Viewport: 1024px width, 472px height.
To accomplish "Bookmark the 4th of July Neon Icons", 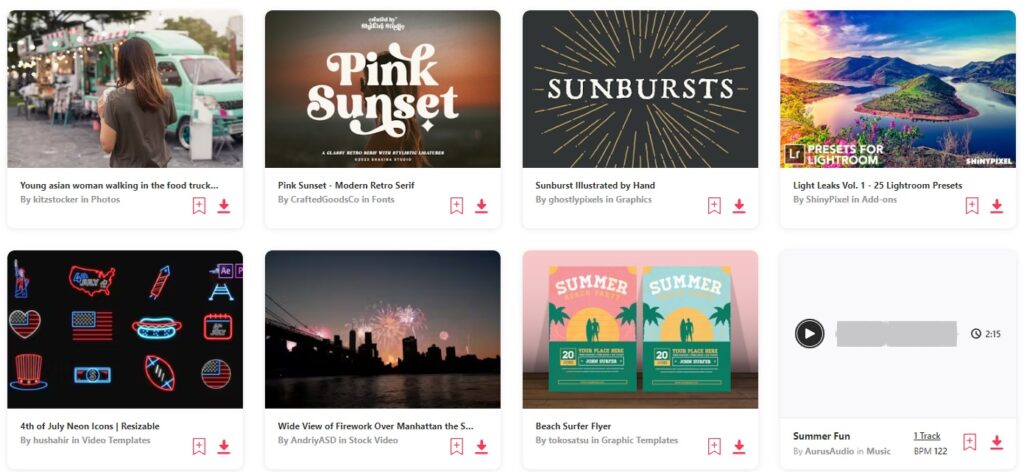I will 199,447.
